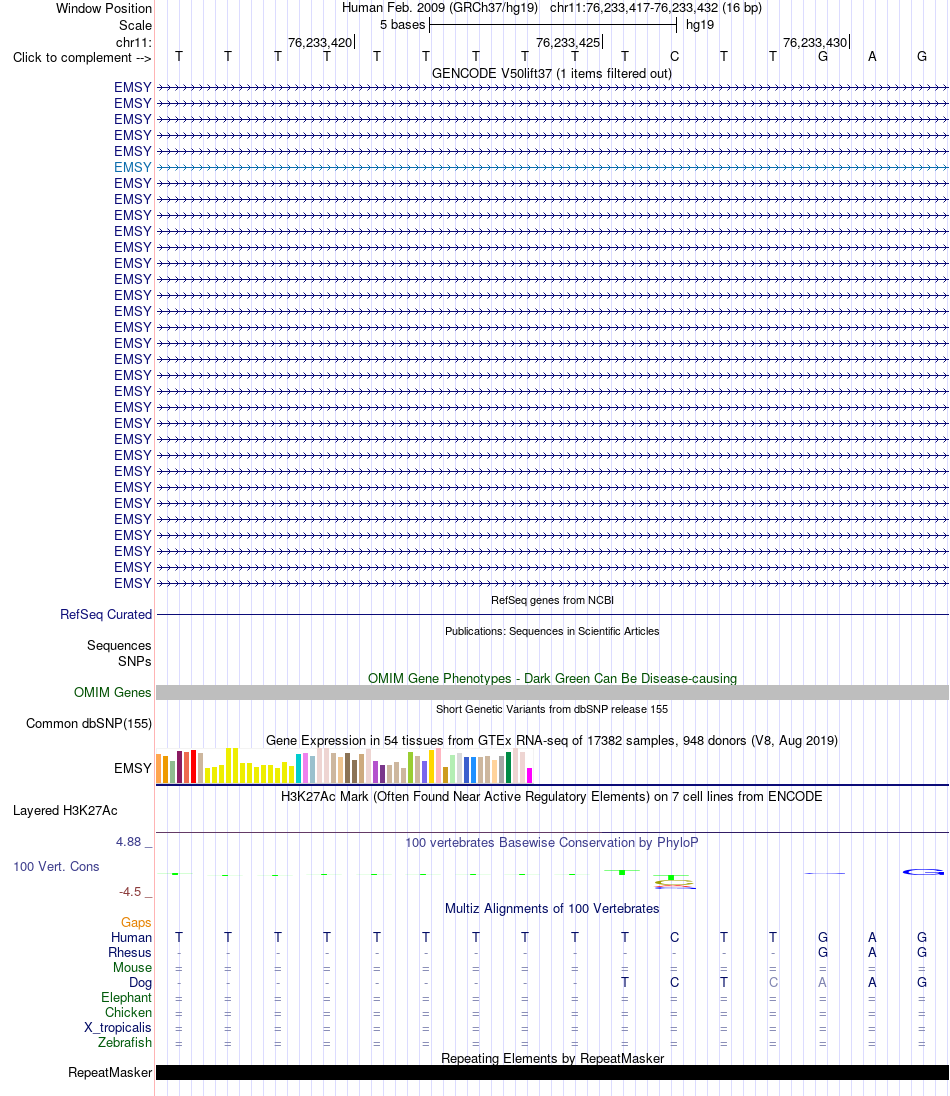Click the 'OMIM Genes' track label
The image size is (950, 1096).
click(113, 692)
